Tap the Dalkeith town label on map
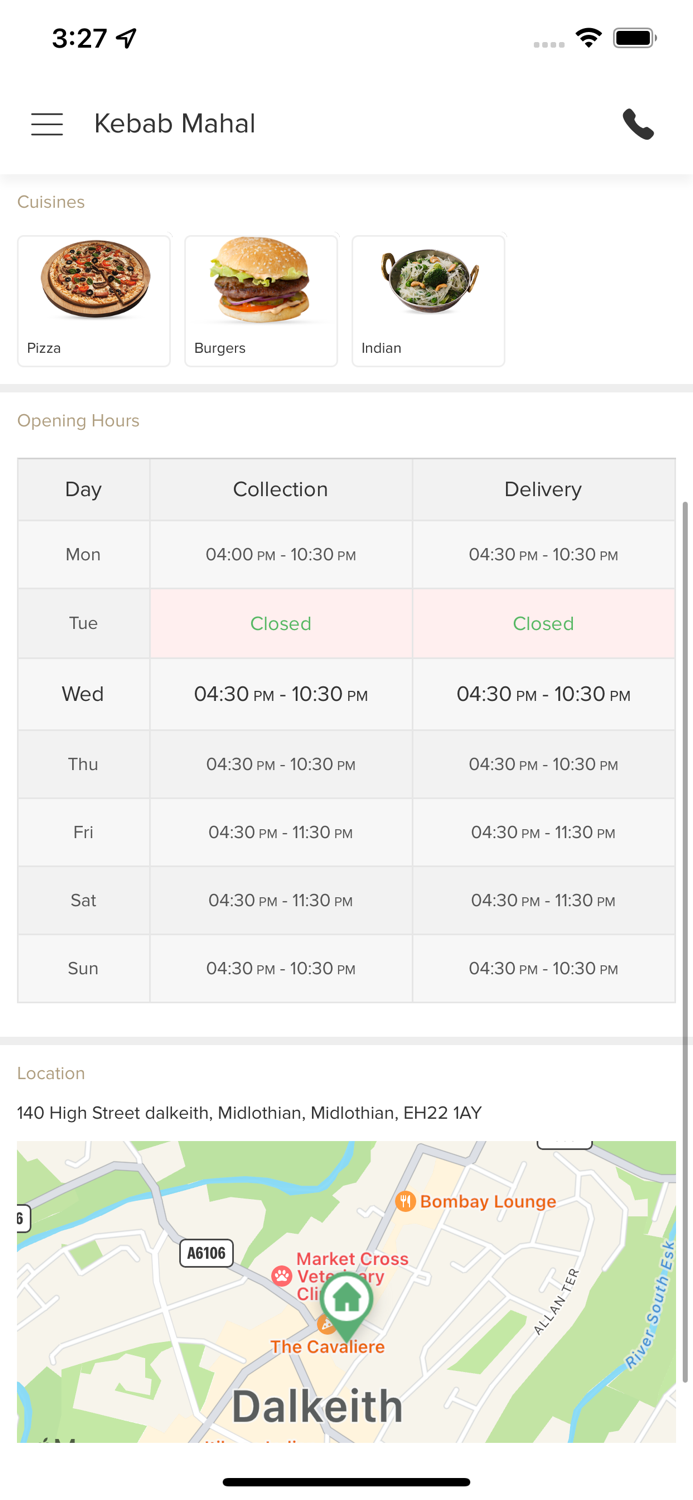The height and width of the screenshot is (1500, 693). pos(318,1406)
